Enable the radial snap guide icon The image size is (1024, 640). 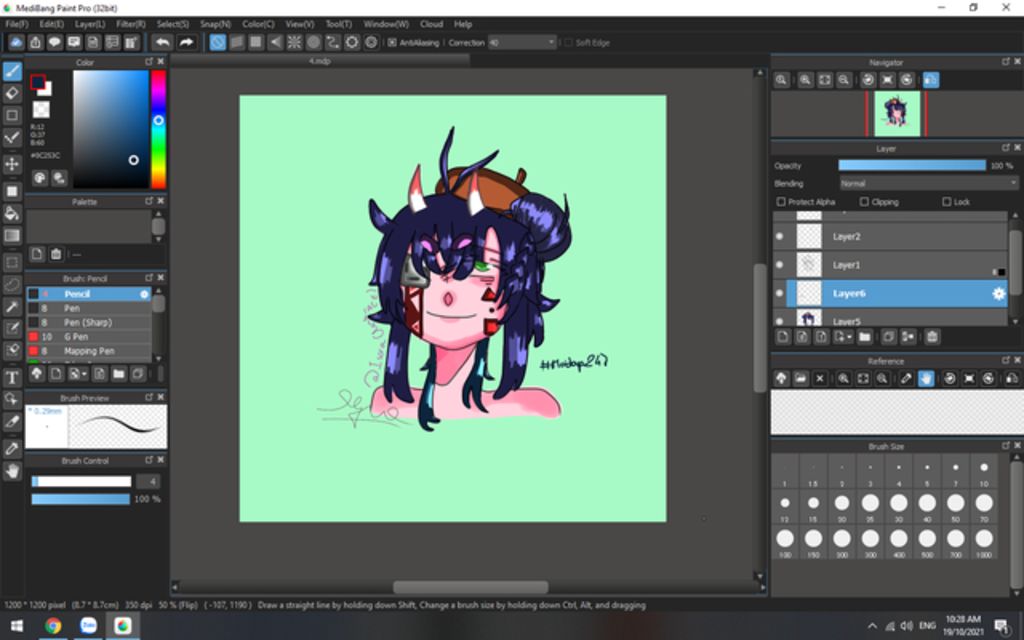click(295, 42)
